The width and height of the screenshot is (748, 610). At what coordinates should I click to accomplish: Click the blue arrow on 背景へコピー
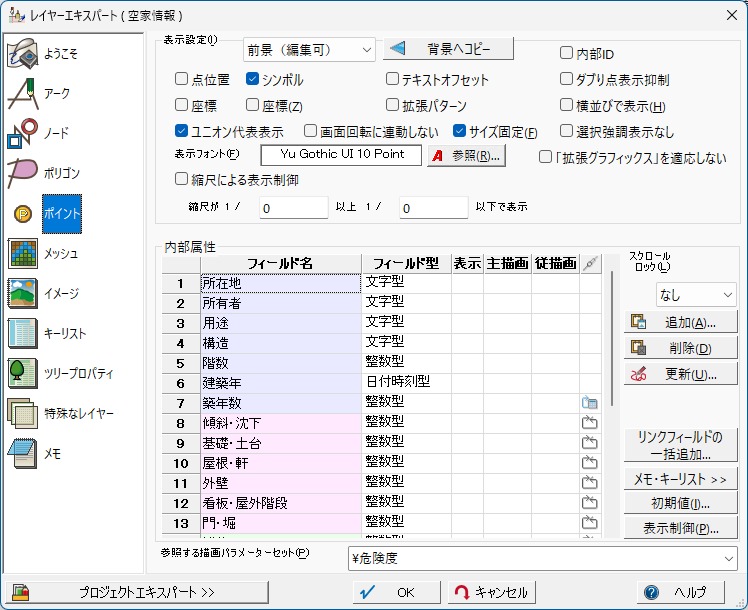pyautogui.click(x=397, y=48)
